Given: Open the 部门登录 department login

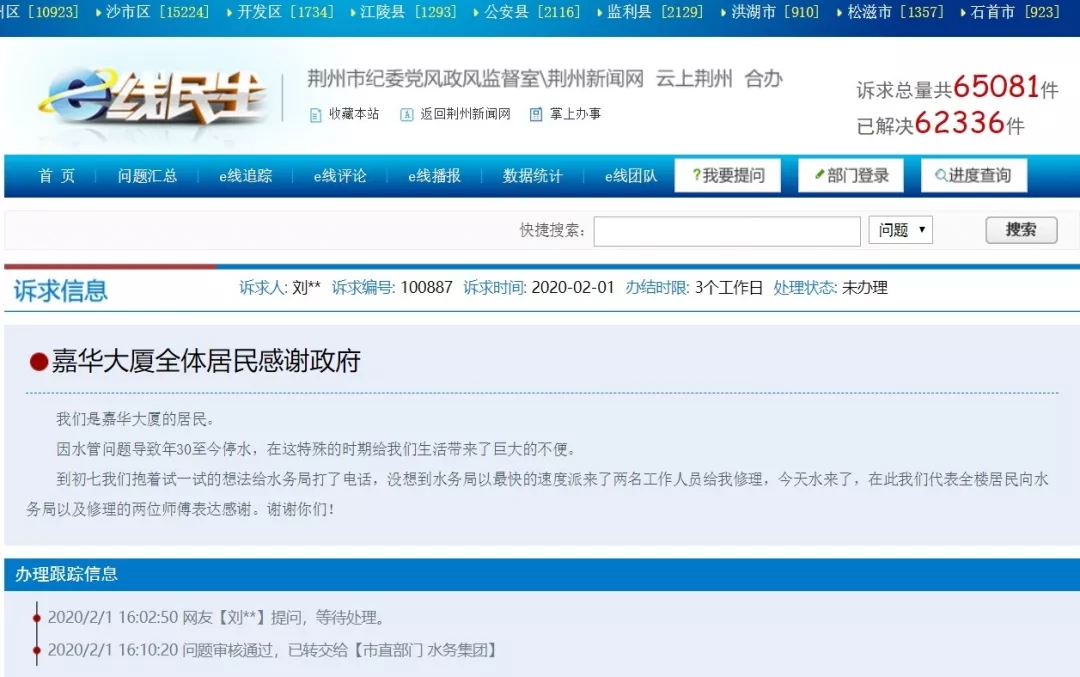Looking at the screenshot, I should point(851,176).
